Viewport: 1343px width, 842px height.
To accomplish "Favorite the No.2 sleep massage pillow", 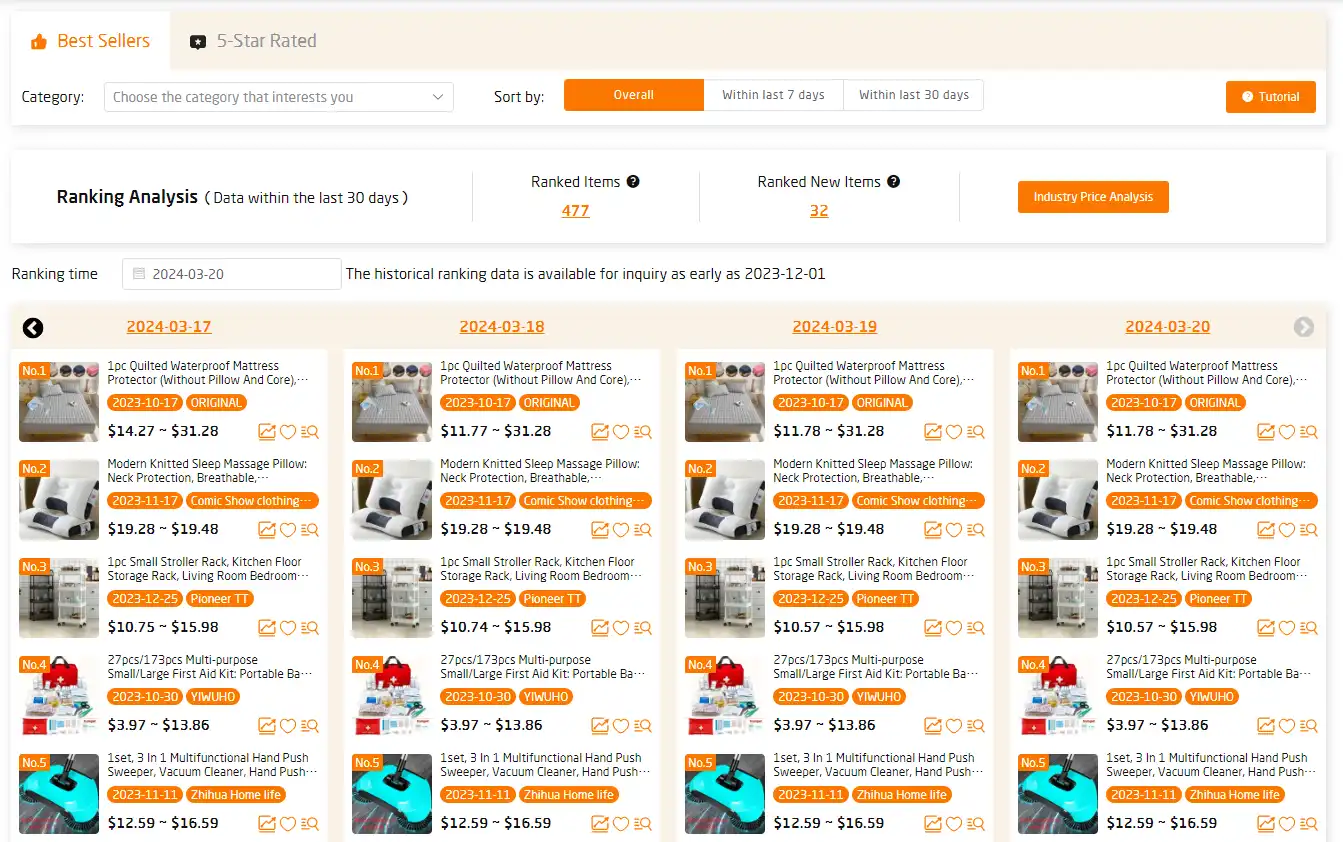I will [289, 530].
